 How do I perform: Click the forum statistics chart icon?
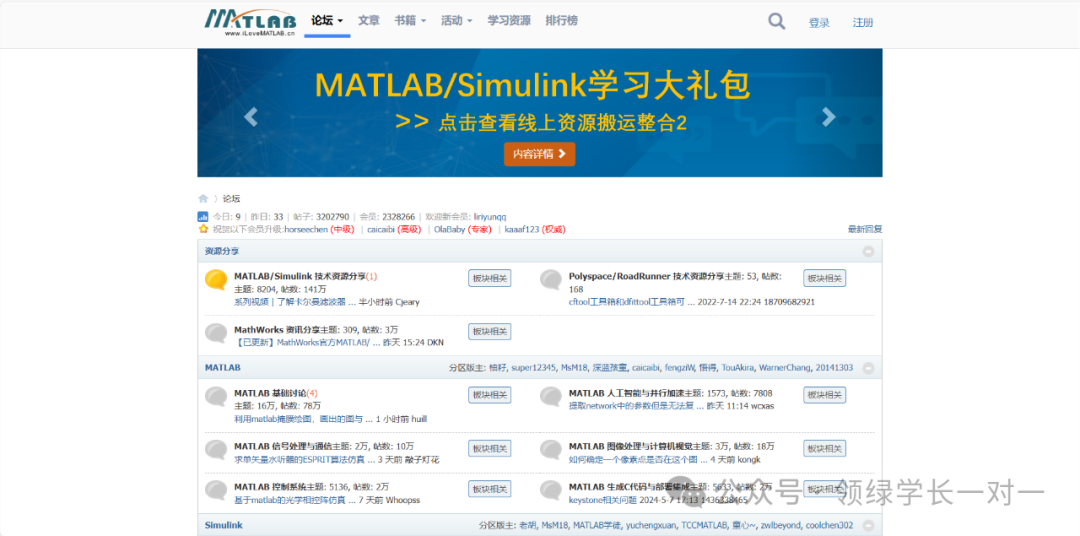[x=202, y=216]
